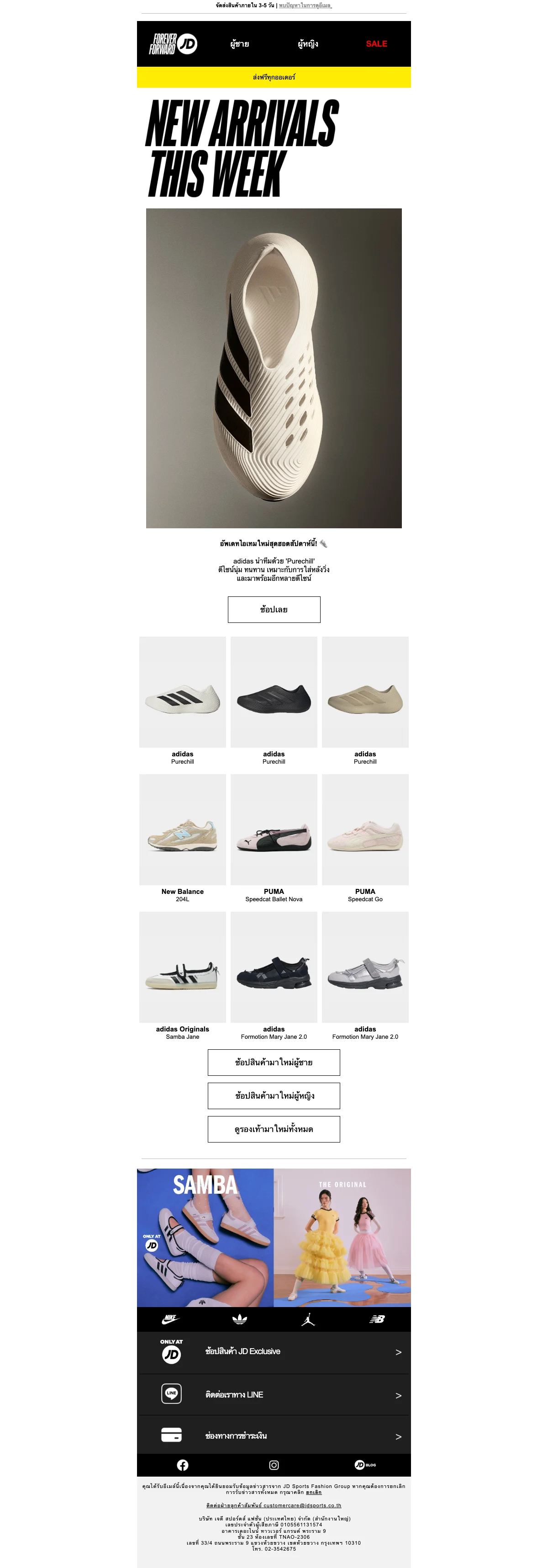Viewport: 548px width, 1568px height.
Task: Click the ช้อปเลย button
Action: click(274, 609)
